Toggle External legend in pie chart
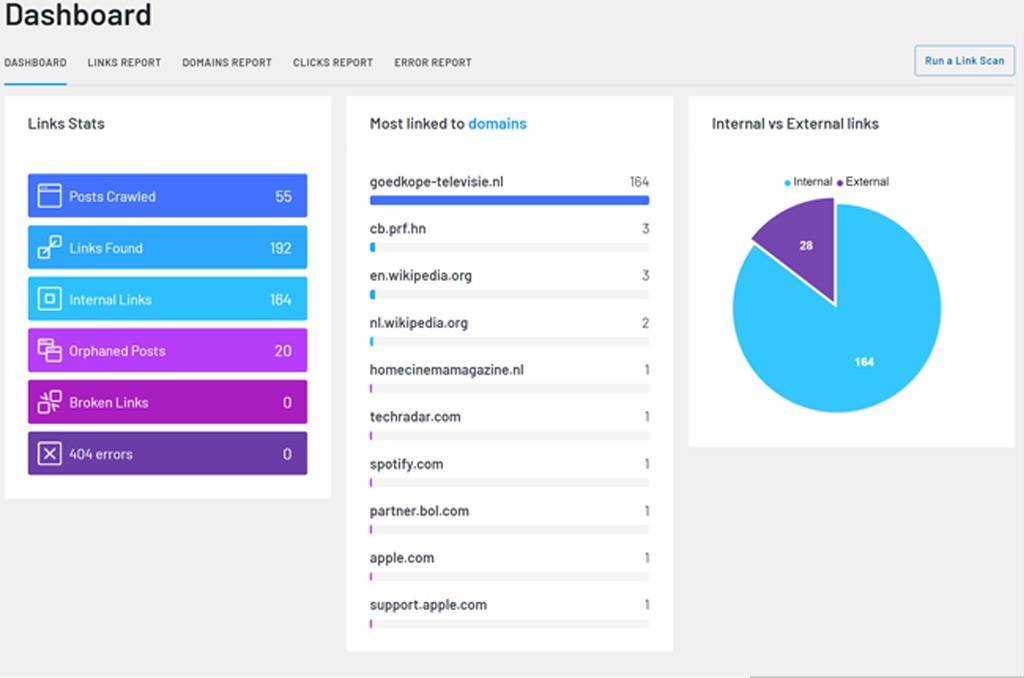Image resolution: width=1024 pixels, height=678 pixels. tap(862, 182)
